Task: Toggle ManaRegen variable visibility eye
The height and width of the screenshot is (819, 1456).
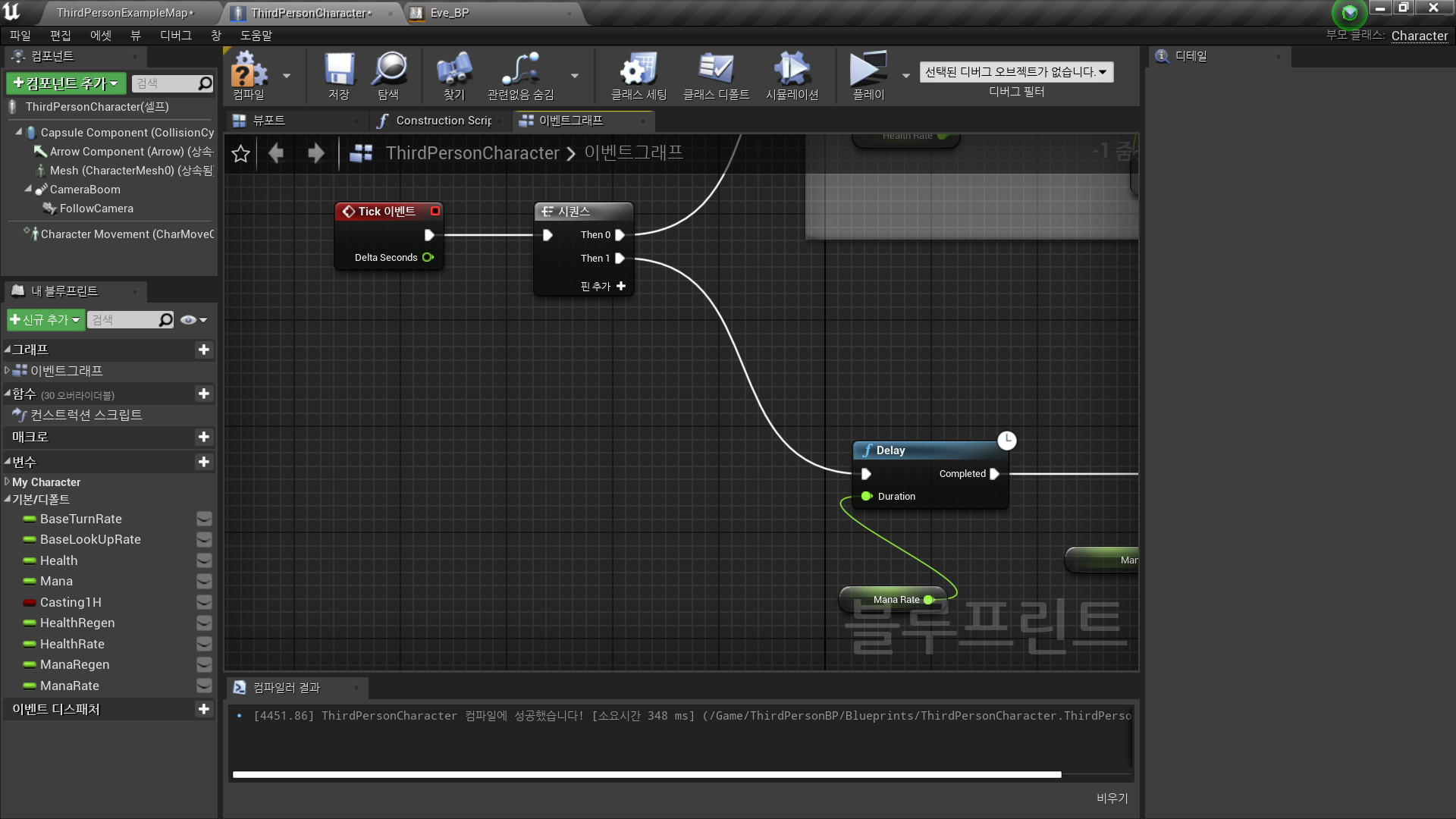Action: tap(204, 664)
